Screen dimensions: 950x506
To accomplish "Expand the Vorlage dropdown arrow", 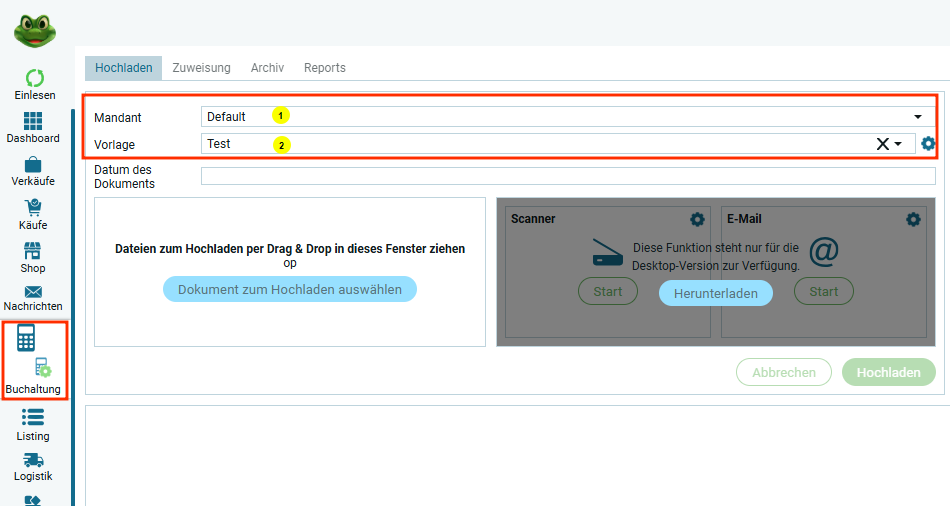I will (x=898, y=144).
